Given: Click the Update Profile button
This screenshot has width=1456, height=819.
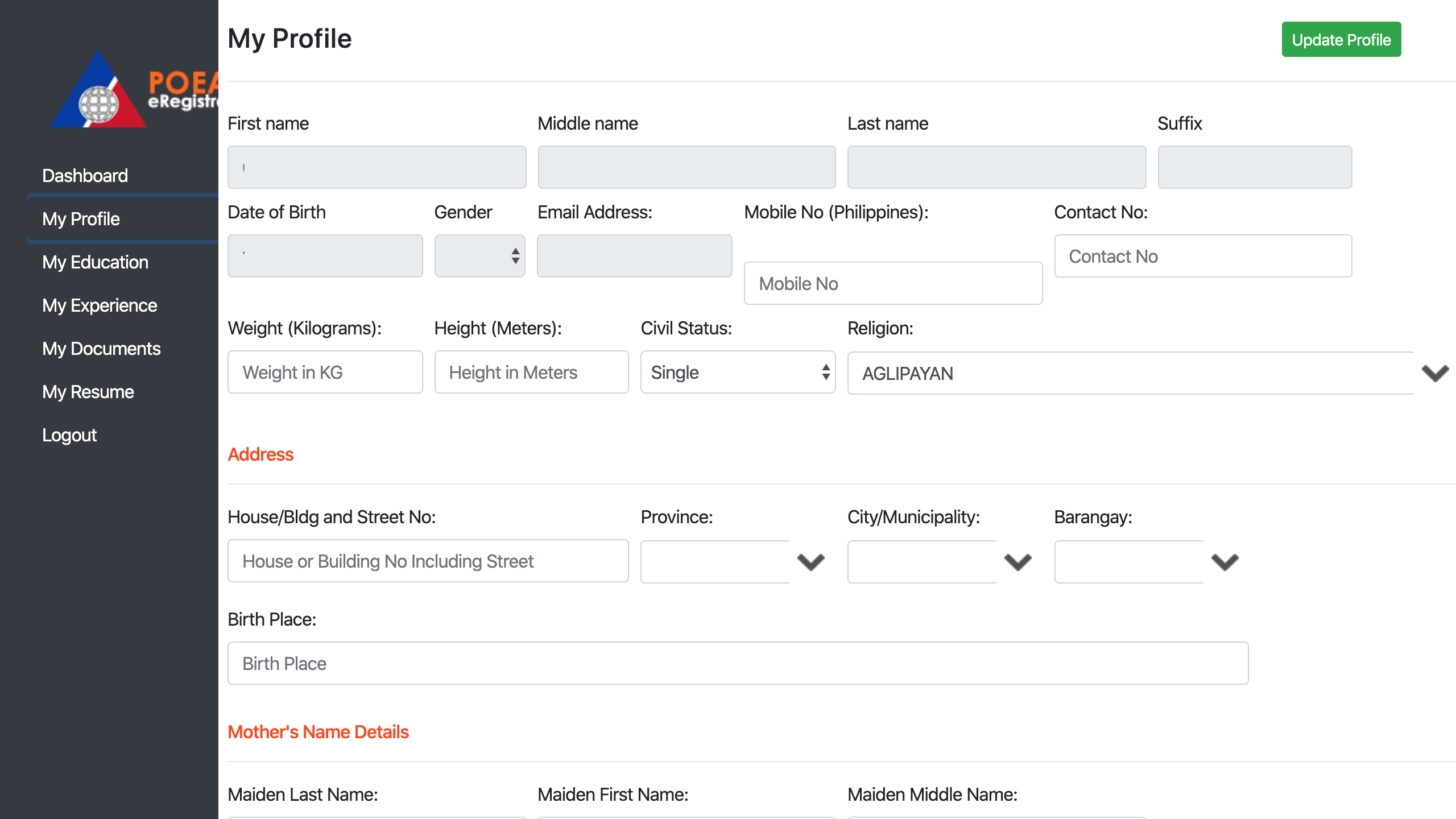Looking at the screenshot, I should [x=1341, y=40].
